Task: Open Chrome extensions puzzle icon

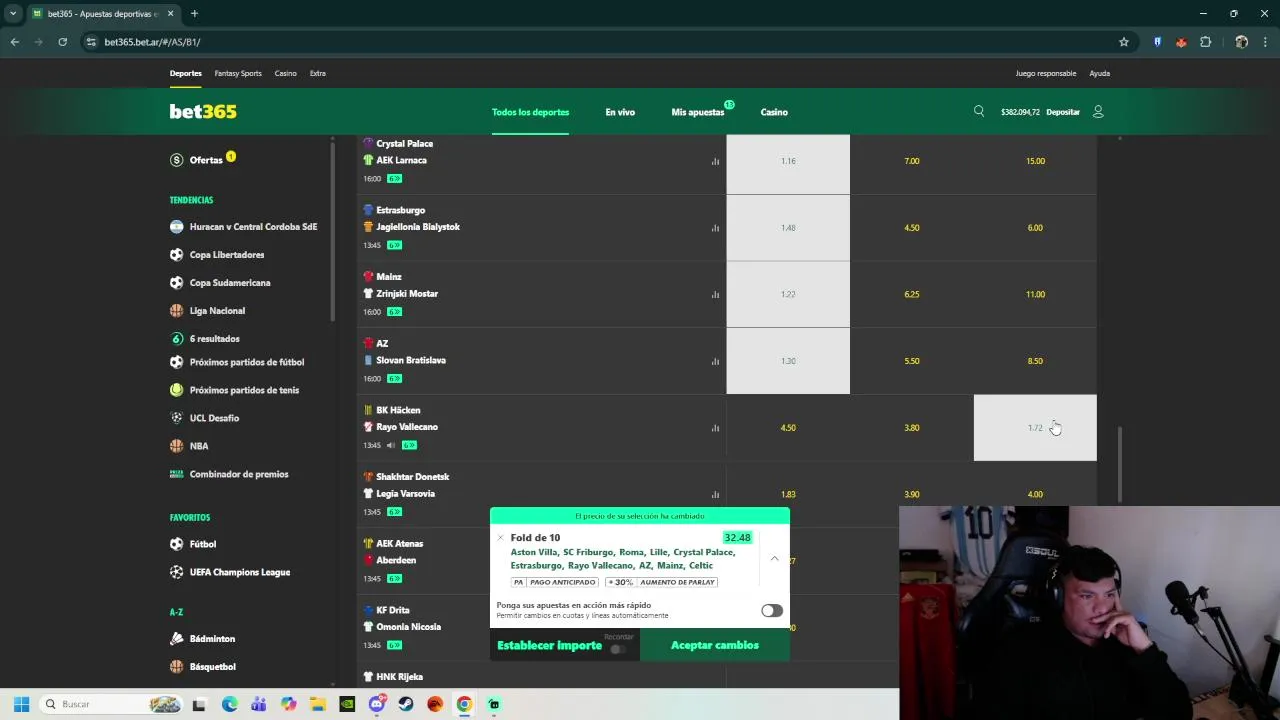Action: click(1205, 42)
